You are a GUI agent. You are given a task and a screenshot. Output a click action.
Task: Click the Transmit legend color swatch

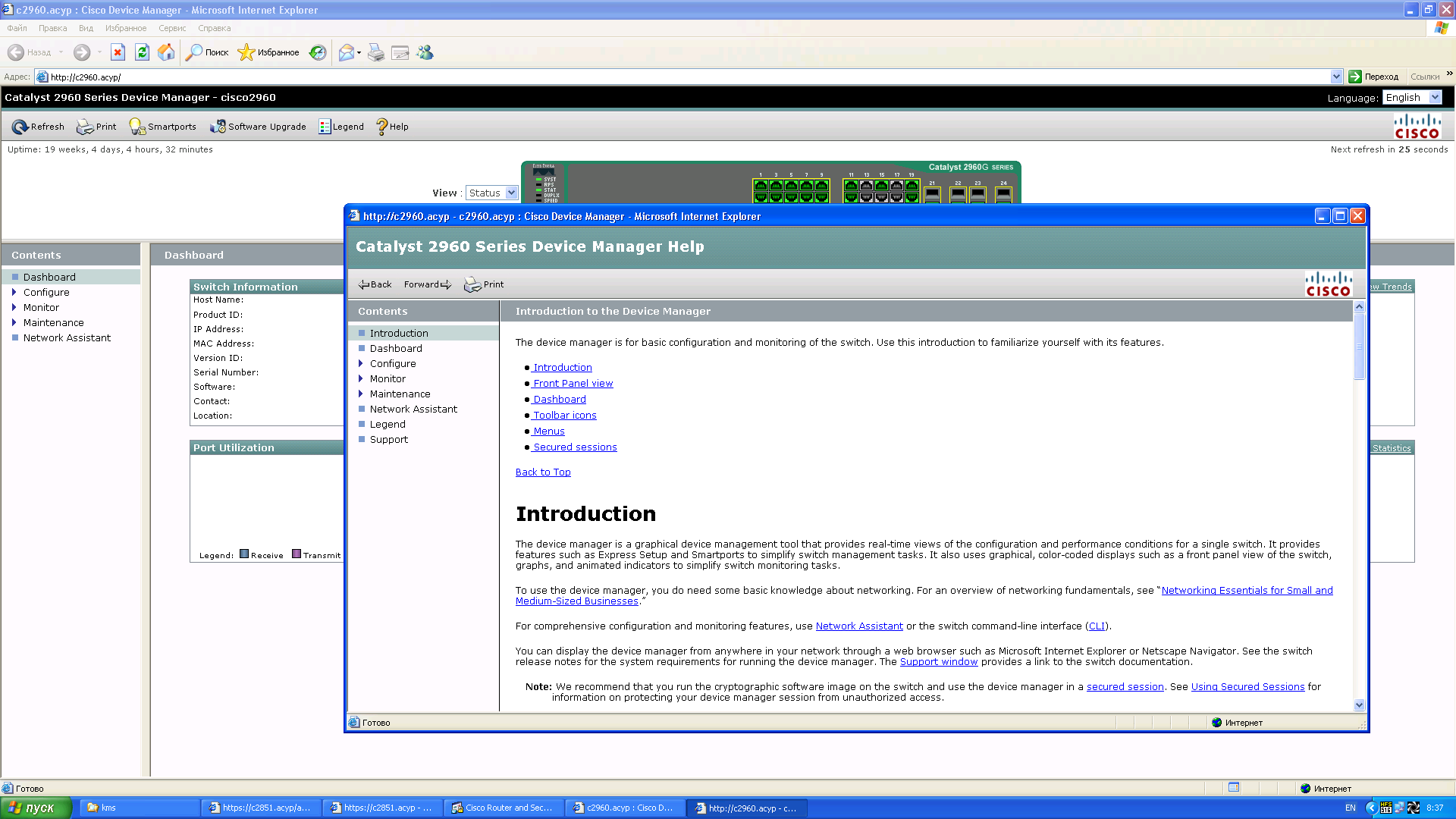[x=297, y=554]
